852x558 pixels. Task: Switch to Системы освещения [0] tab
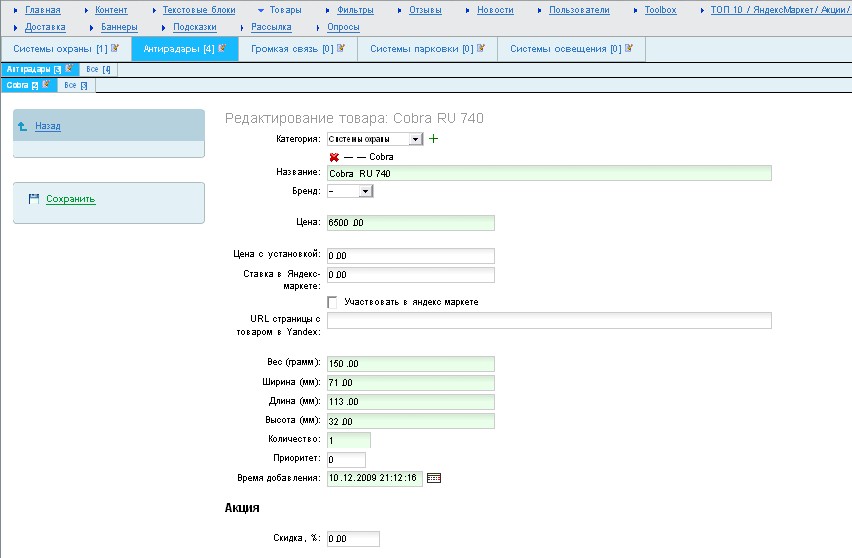coord(571,49)
